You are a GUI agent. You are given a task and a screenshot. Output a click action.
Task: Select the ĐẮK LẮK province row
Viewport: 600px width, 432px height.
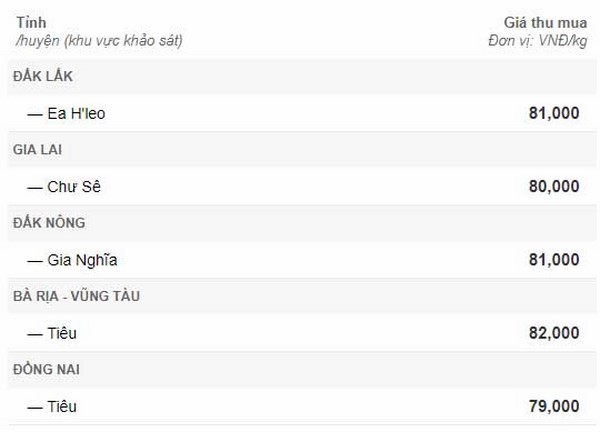tap(302, 77)
